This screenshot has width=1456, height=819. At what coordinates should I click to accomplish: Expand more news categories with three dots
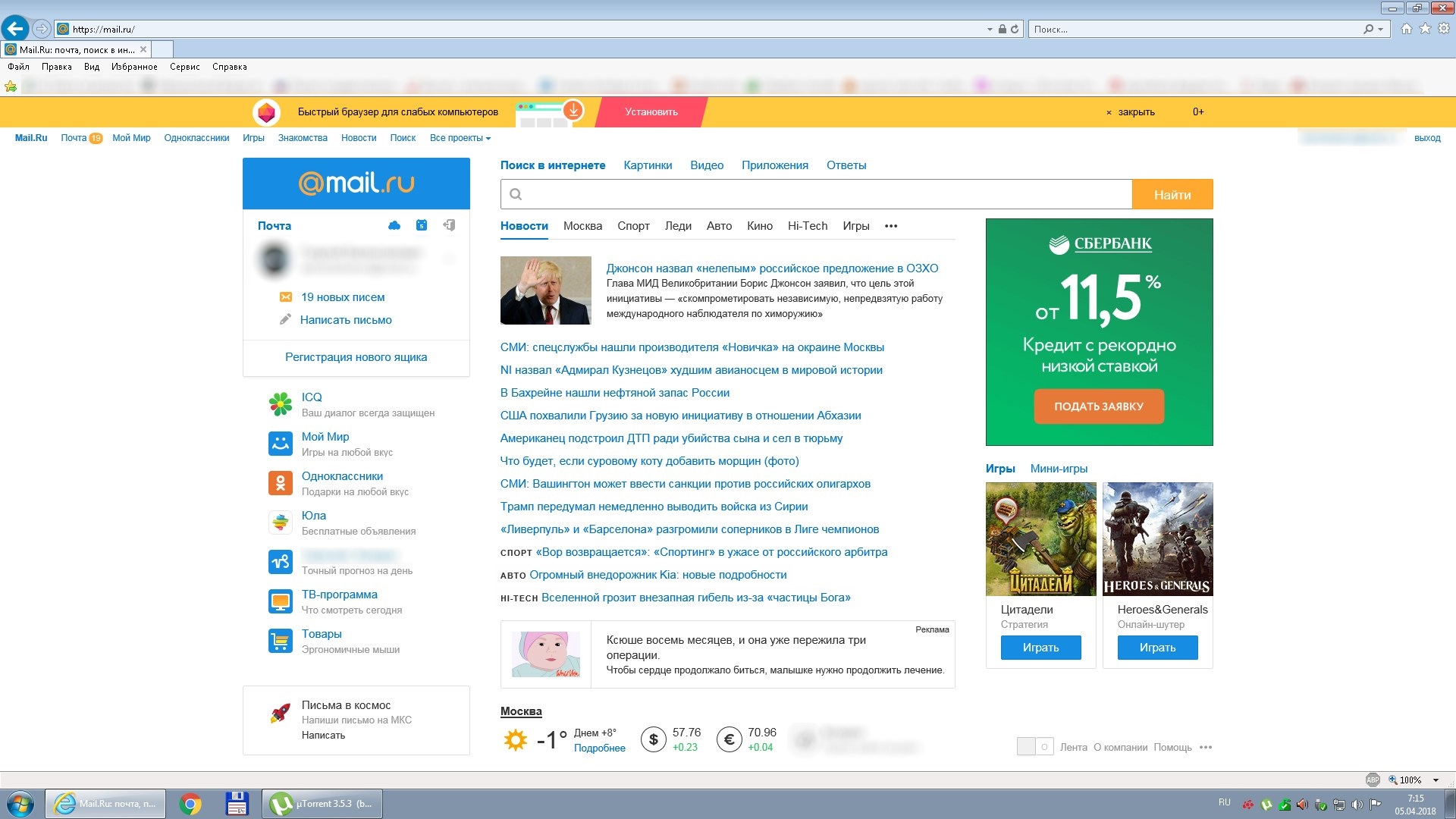tap(891, 226)
